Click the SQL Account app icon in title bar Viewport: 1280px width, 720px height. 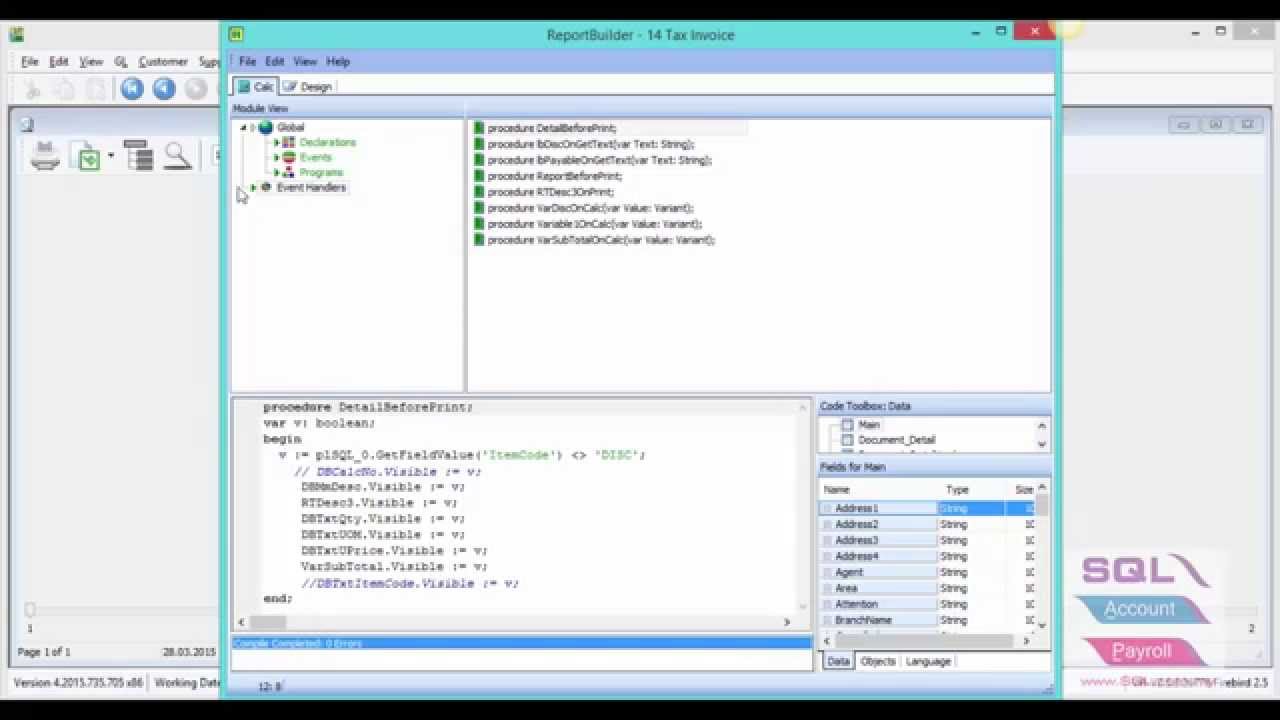point(17,34)
